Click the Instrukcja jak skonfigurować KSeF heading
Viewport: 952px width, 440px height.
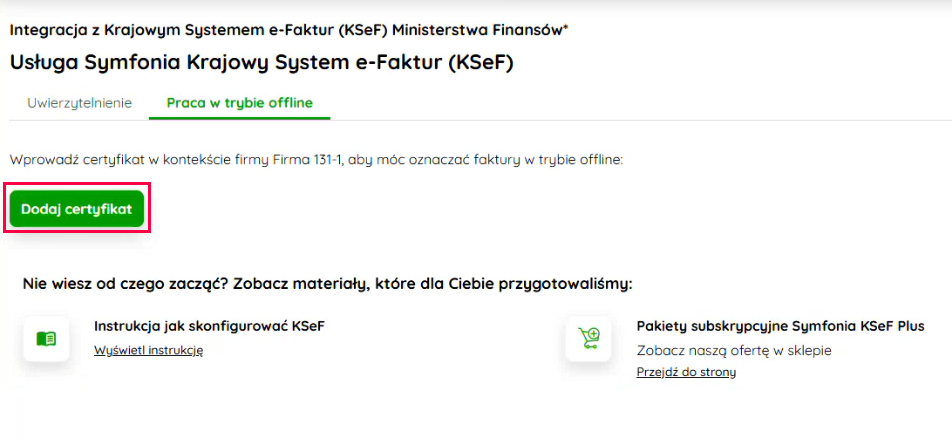coord(209,326)
